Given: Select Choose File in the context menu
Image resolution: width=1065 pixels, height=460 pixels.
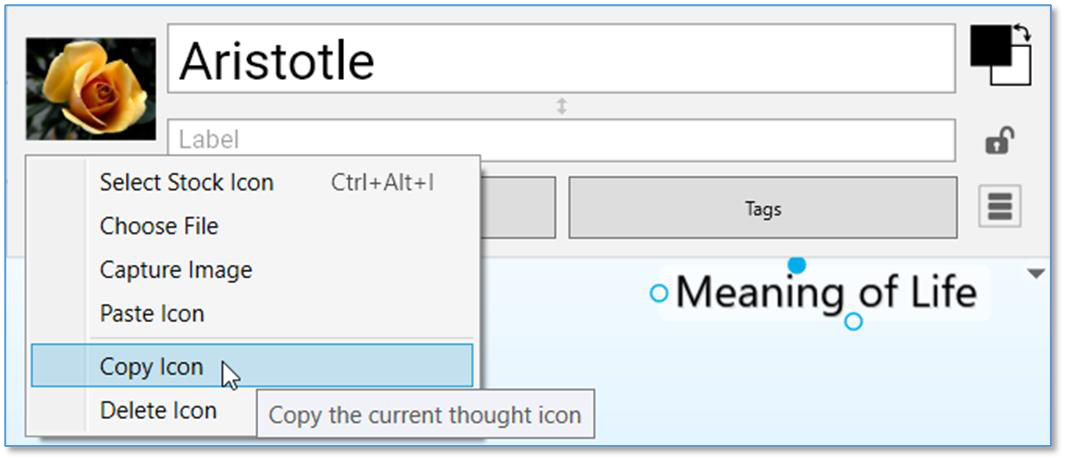Looking at the screenshot, I should tap(159, 226).
